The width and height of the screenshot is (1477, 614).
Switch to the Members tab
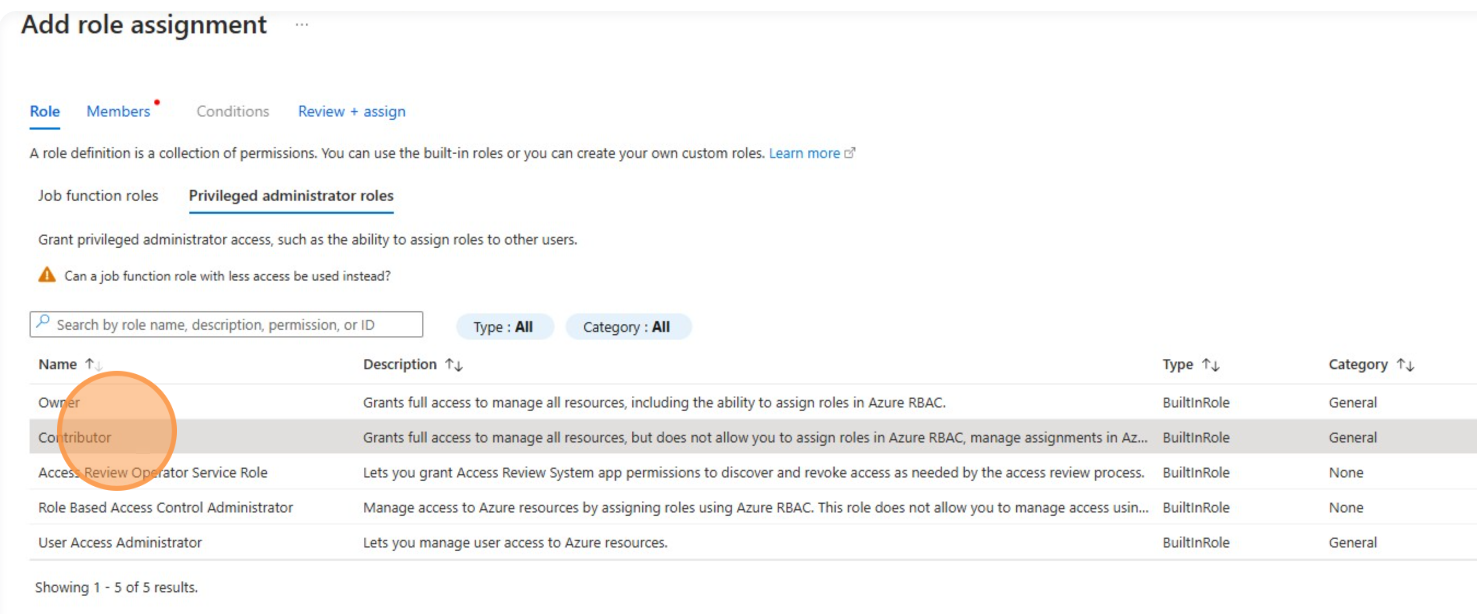tap(118, 111)
